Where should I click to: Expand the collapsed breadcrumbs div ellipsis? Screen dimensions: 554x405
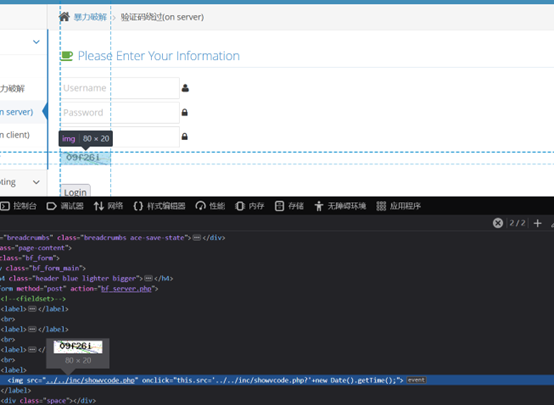[197, 238]
